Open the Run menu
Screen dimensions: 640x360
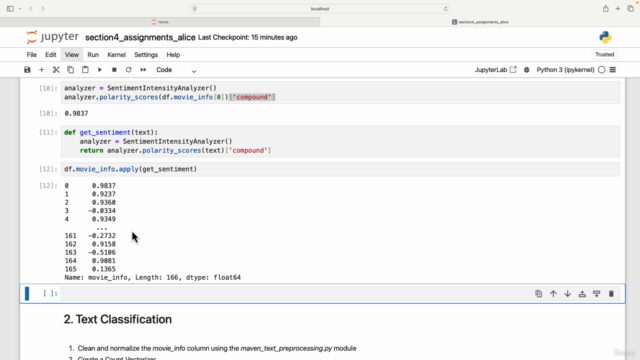point(93,55)
